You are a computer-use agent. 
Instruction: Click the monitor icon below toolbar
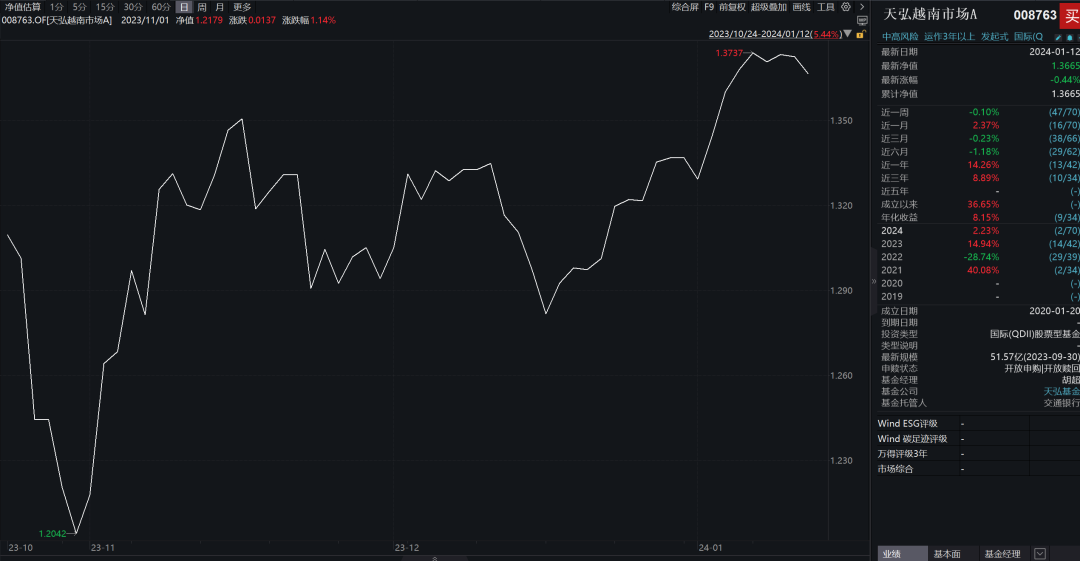[x=862, y=21]
